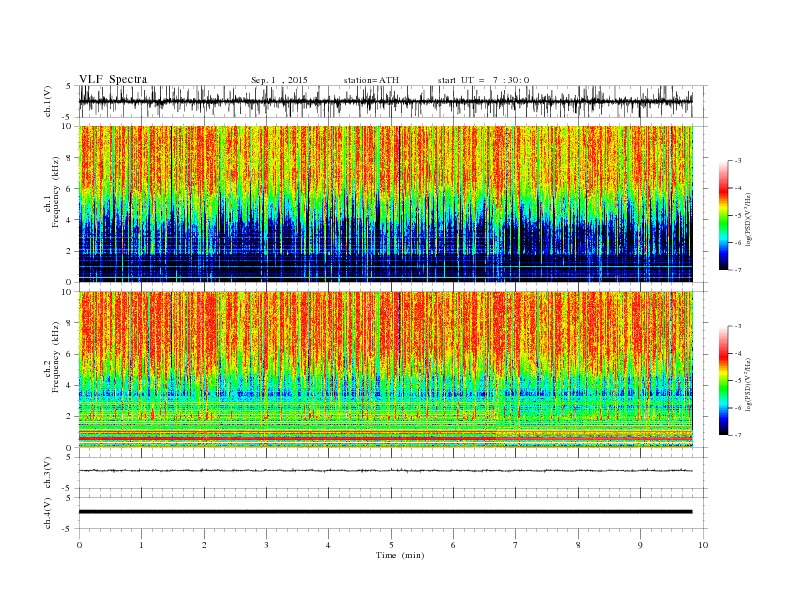The width and height of the screenshot is (792, 612).
Task: Click the 'Sep. 1, 2015' date text
Action: pyautogui.click(x=279, y=80)
